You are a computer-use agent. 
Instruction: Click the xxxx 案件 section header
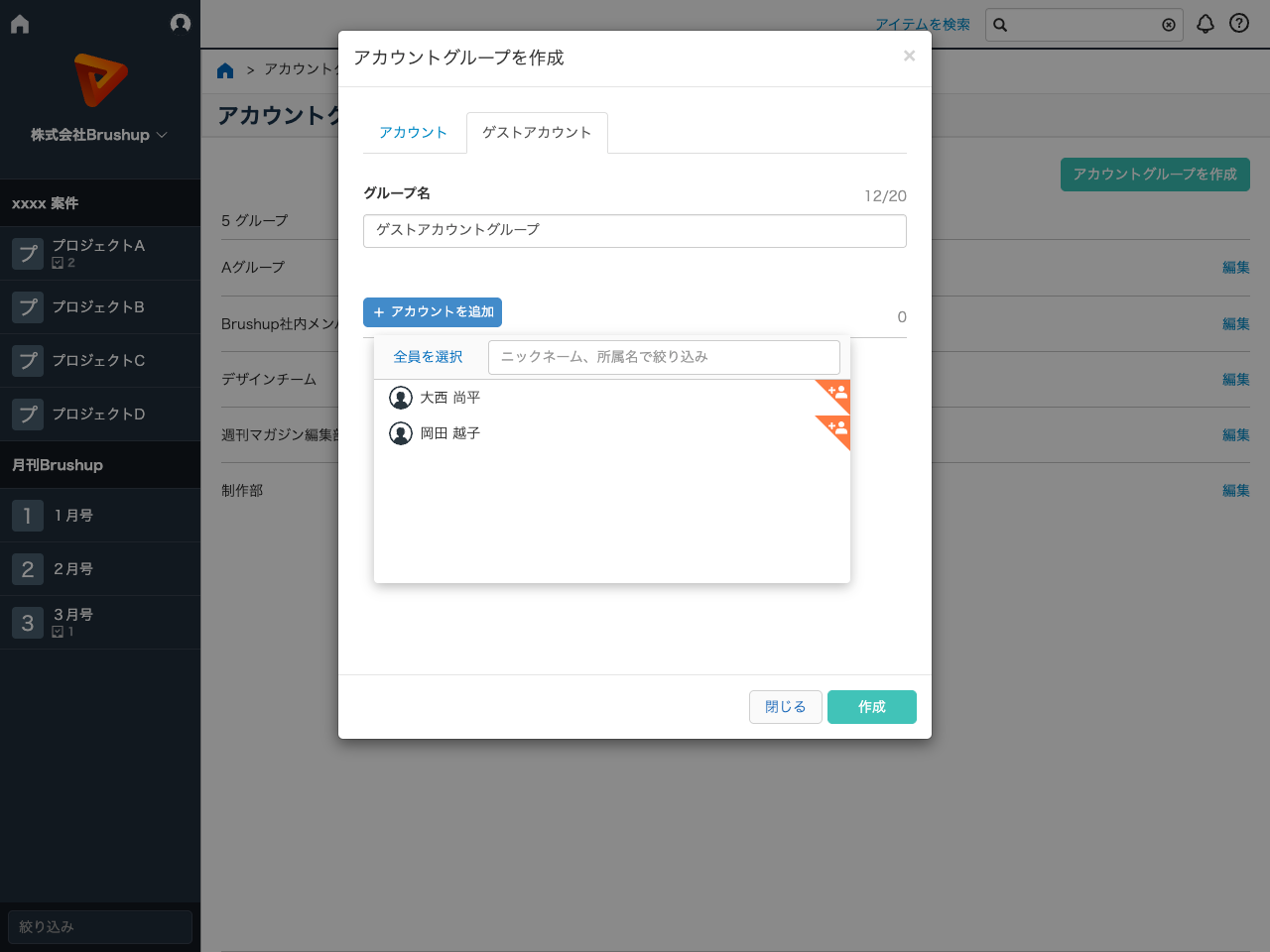tap(100, 203)
